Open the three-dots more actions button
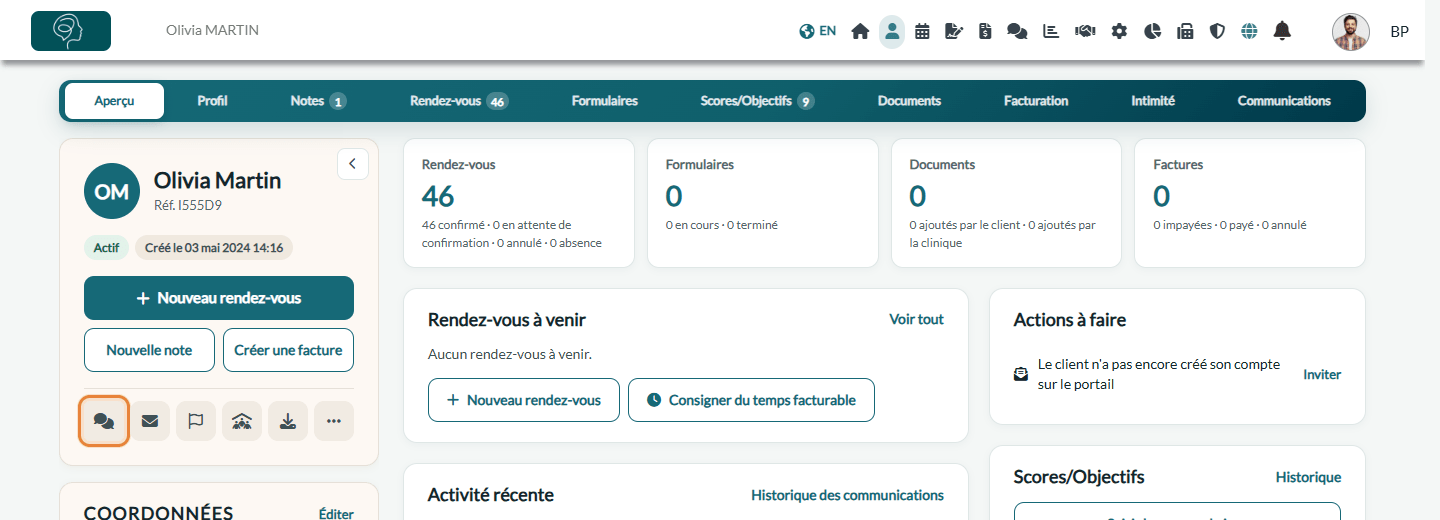 click(x=334, y=421)
